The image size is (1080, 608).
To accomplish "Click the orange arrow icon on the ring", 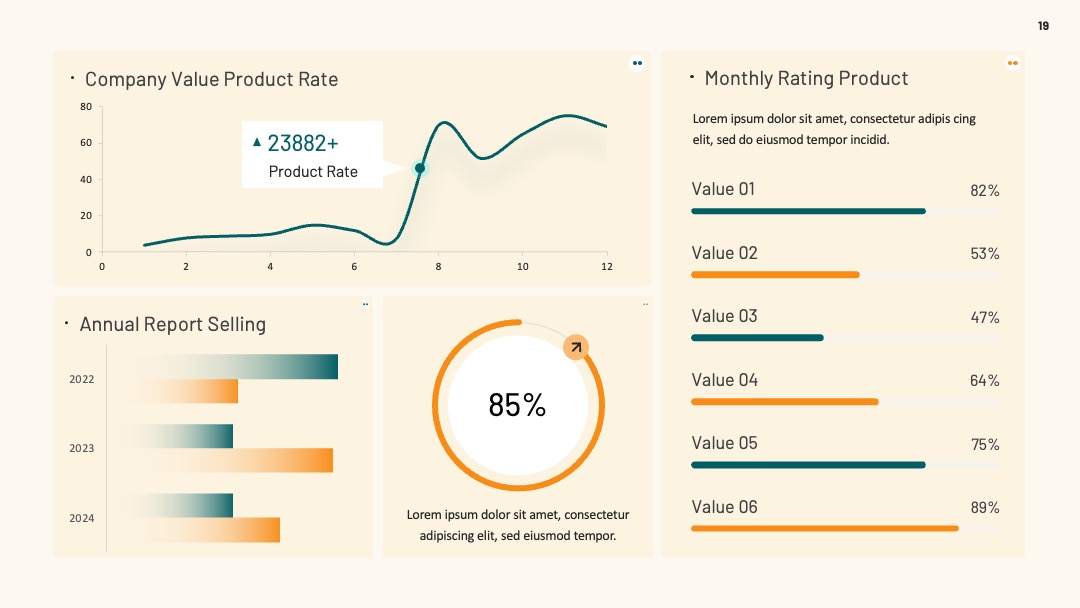I will [576, 347].
